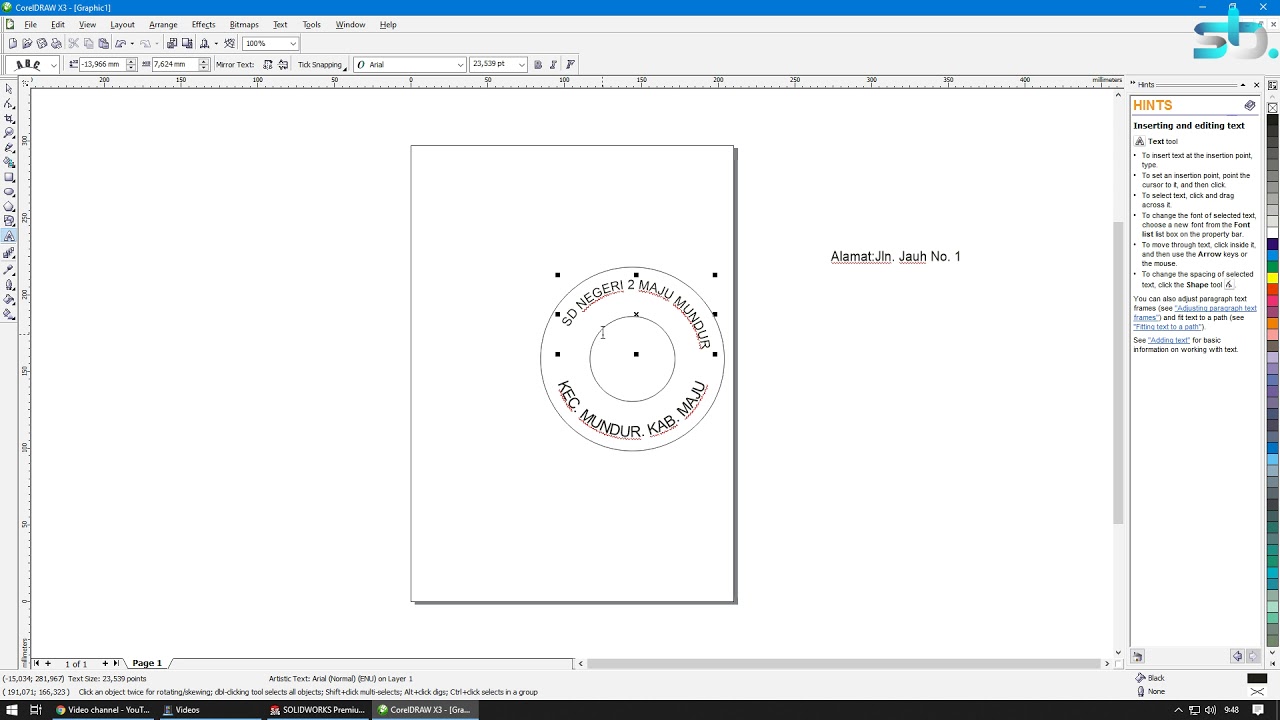Select the Ellipse tool
This screenshot has height=720, width=1280.
pos(9,192)
